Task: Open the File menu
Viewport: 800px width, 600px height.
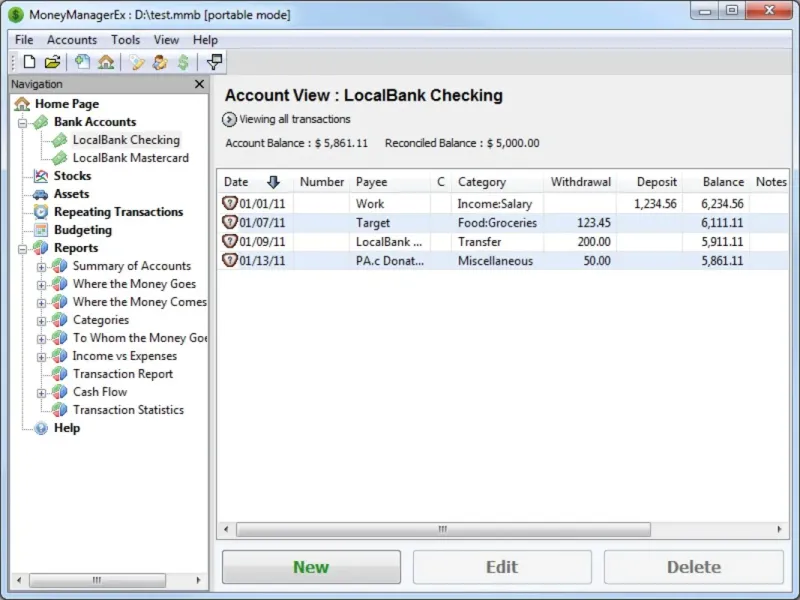Action: click(24, 40)
